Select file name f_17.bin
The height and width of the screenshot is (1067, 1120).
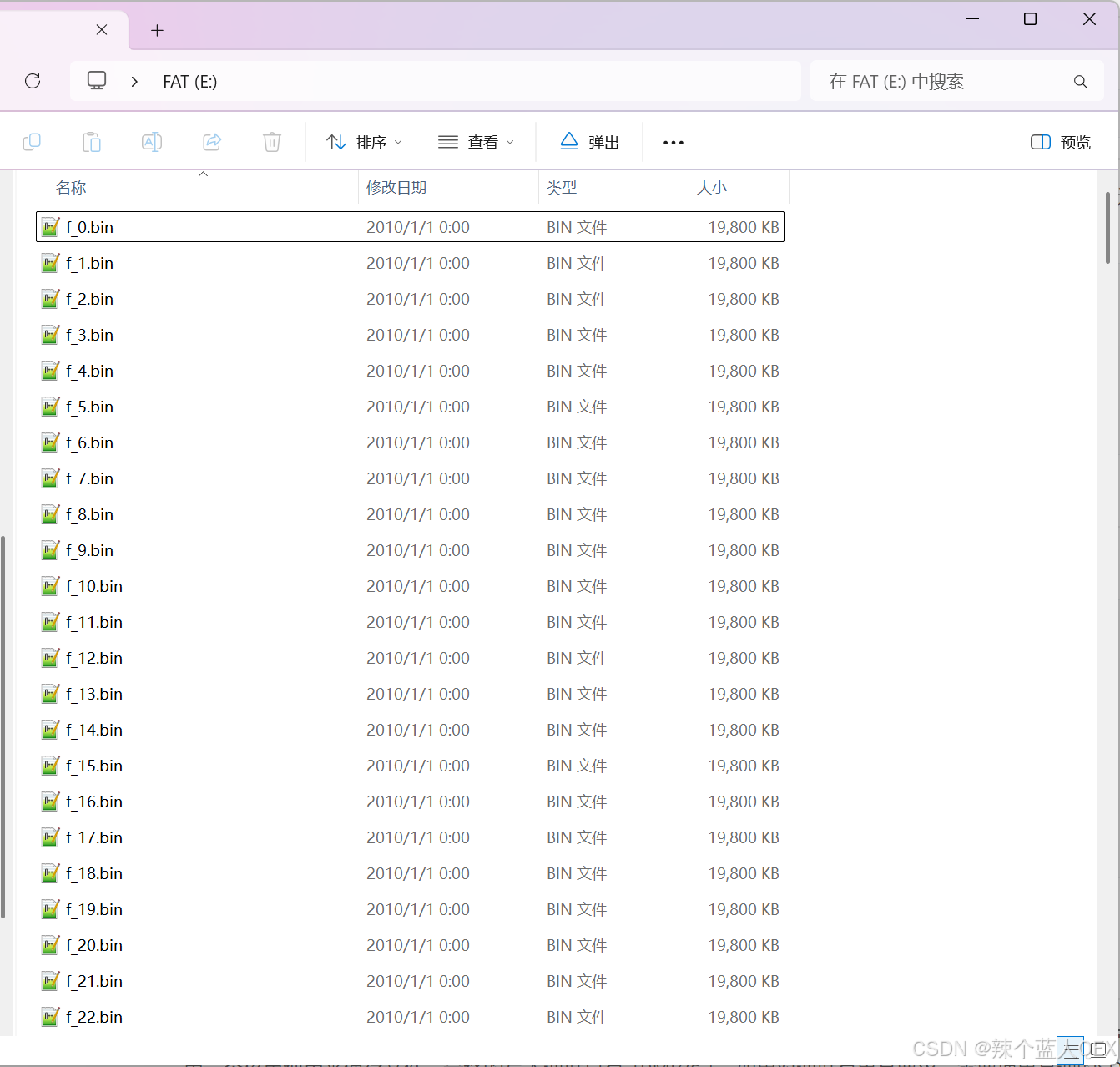[94, 837]
